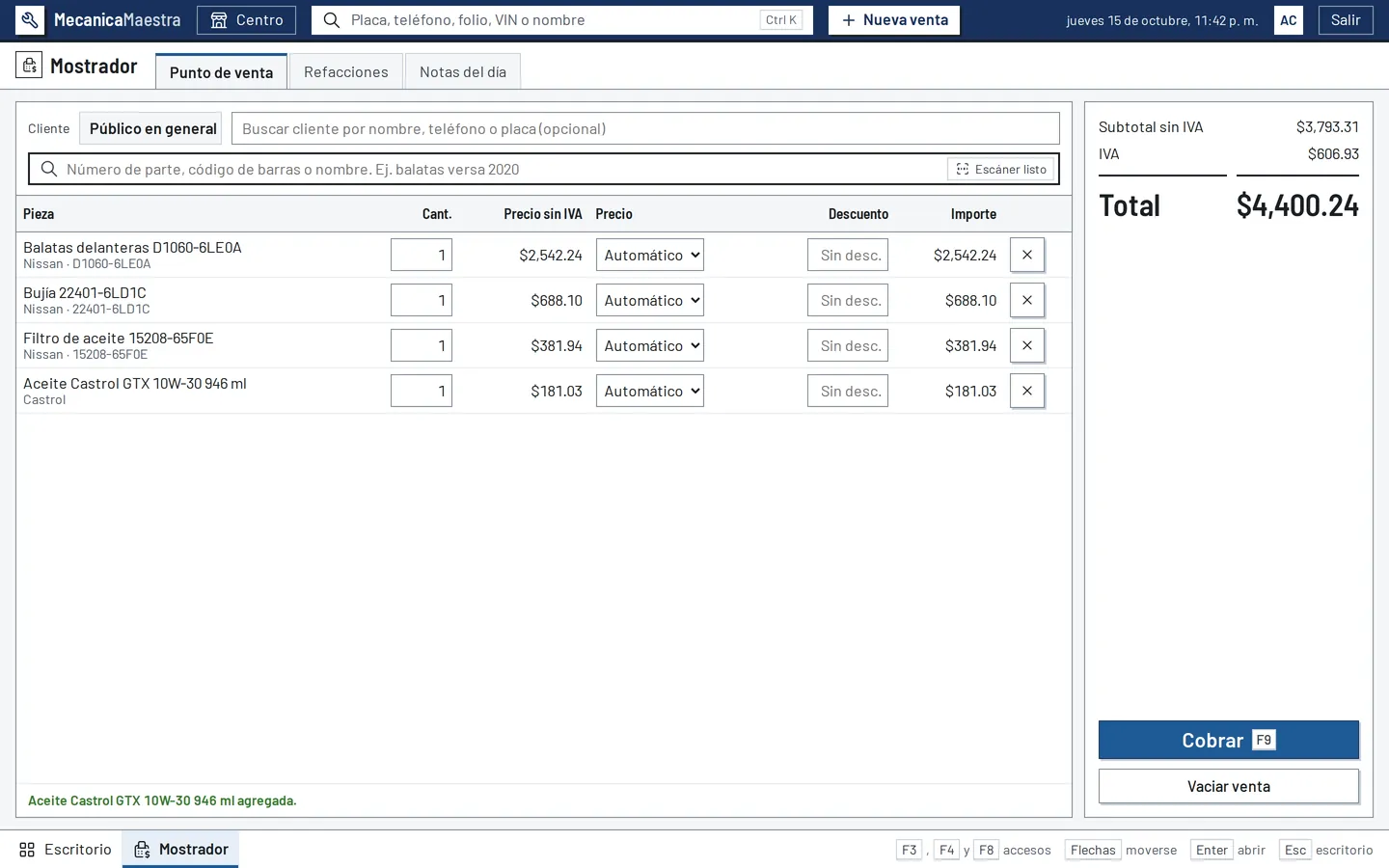
Task: Click the magnifier icon in the part search box
Action: coord(49,169)
